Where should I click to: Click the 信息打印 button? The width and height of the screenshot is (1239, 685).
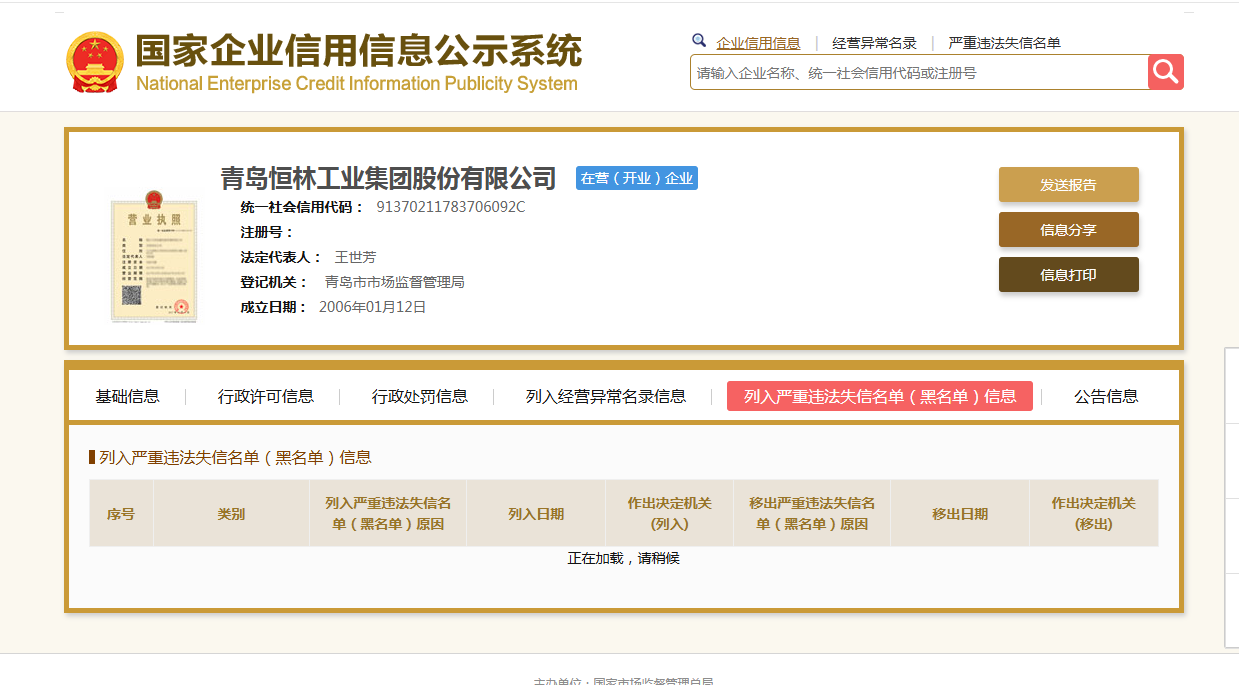click(x=1068, y=275)
